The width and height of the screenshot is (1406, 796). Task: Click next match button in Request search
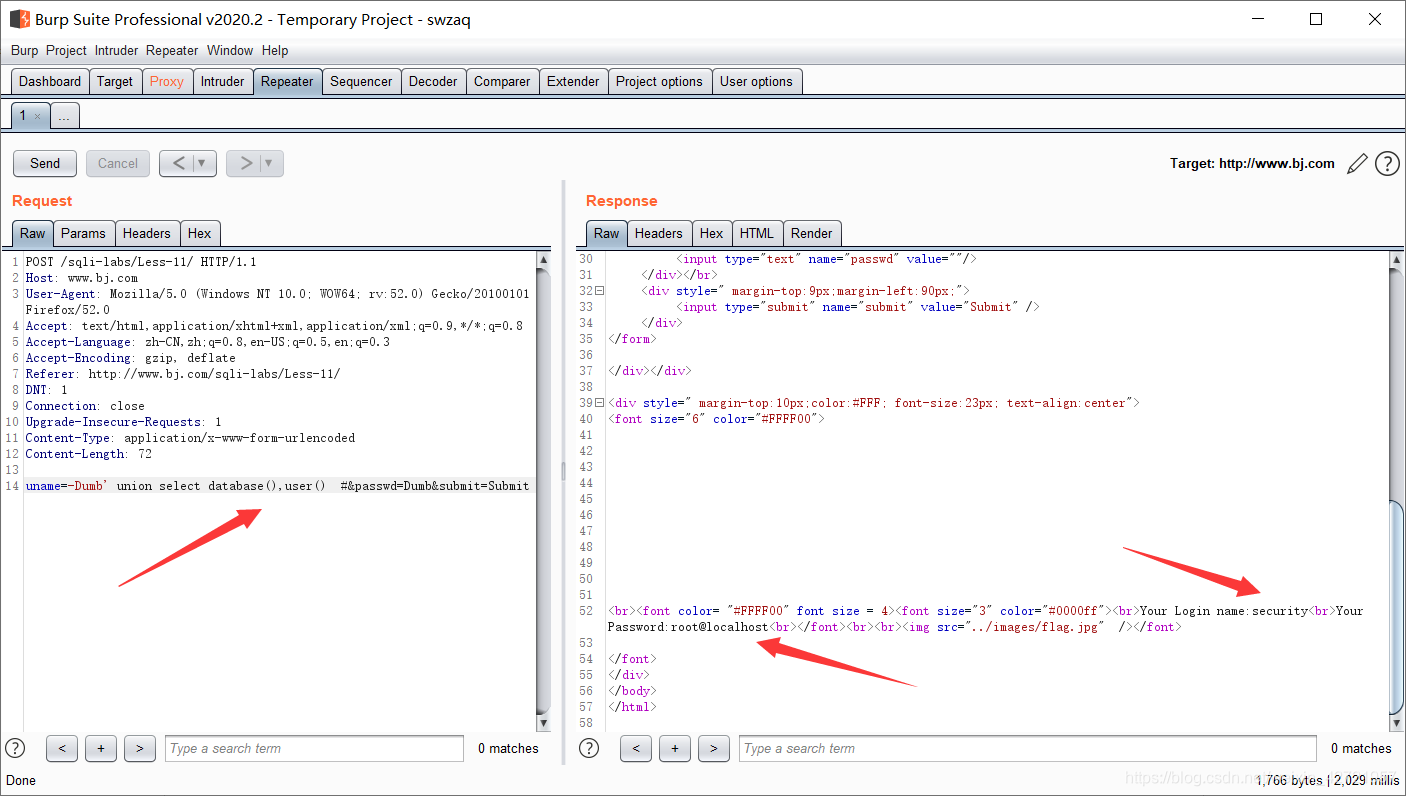coord(140,748)
